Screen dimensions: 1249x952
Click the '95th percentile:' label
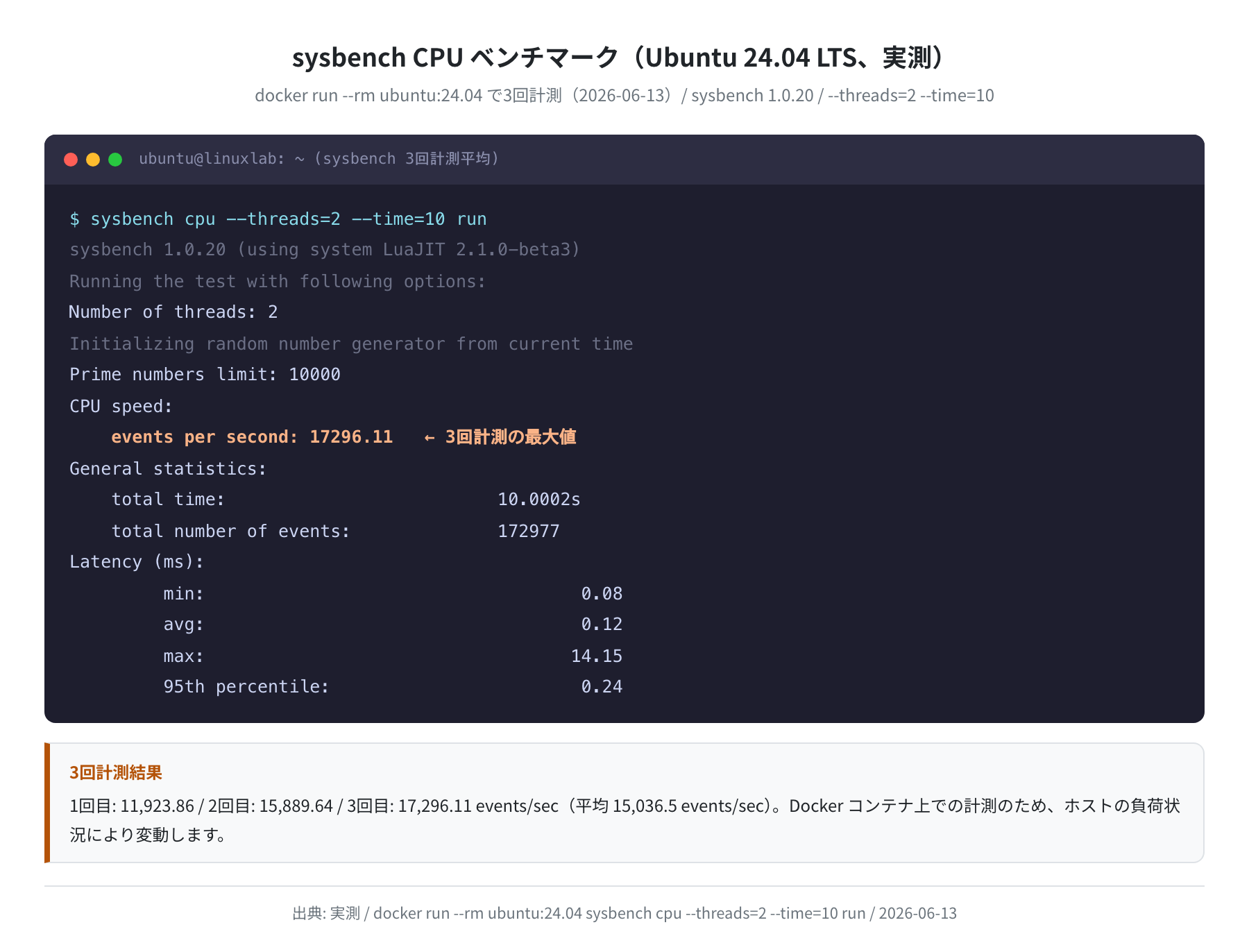click(x=246, y=687)
